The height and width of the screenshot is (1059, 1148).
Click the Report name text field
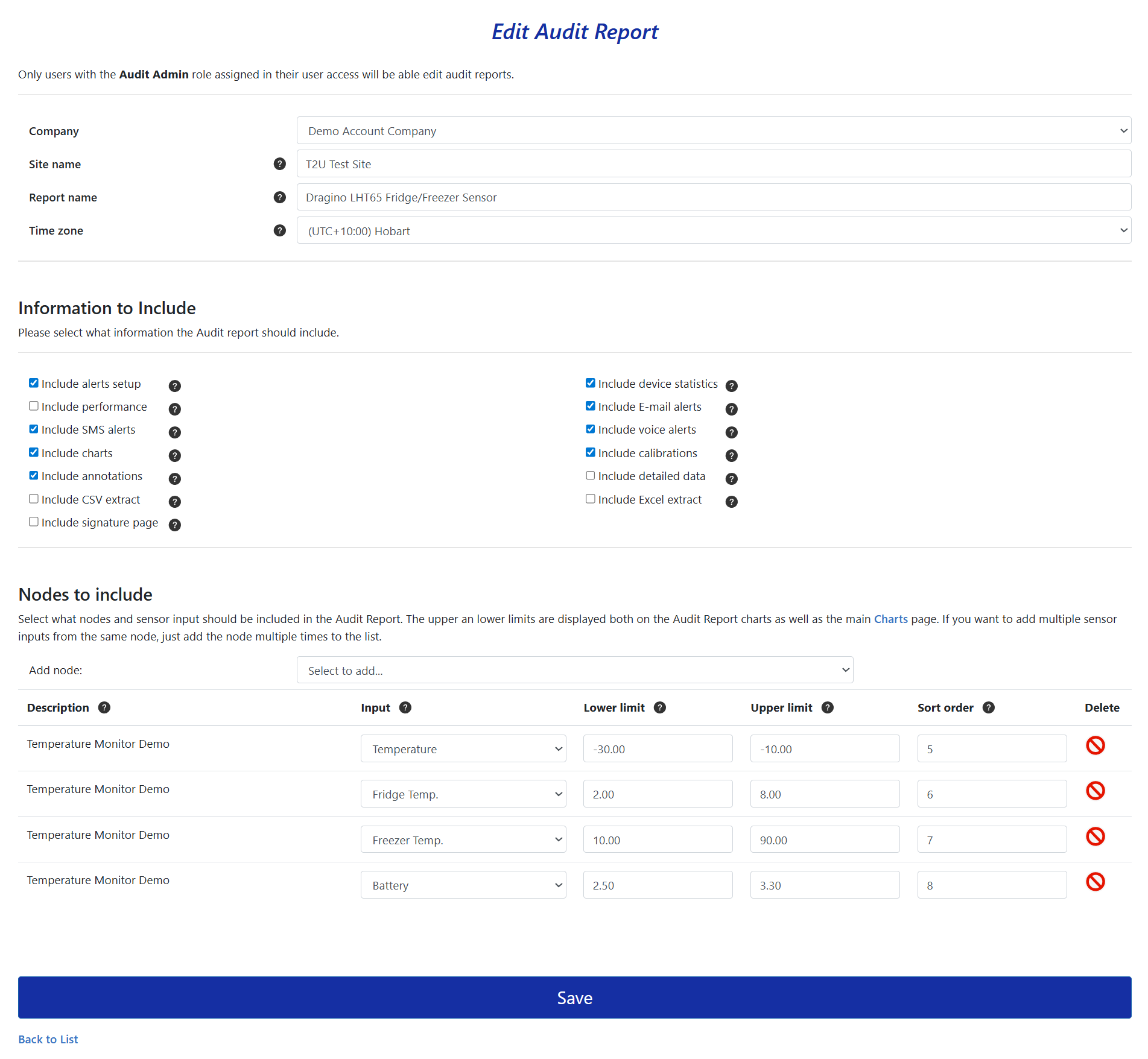714,197
